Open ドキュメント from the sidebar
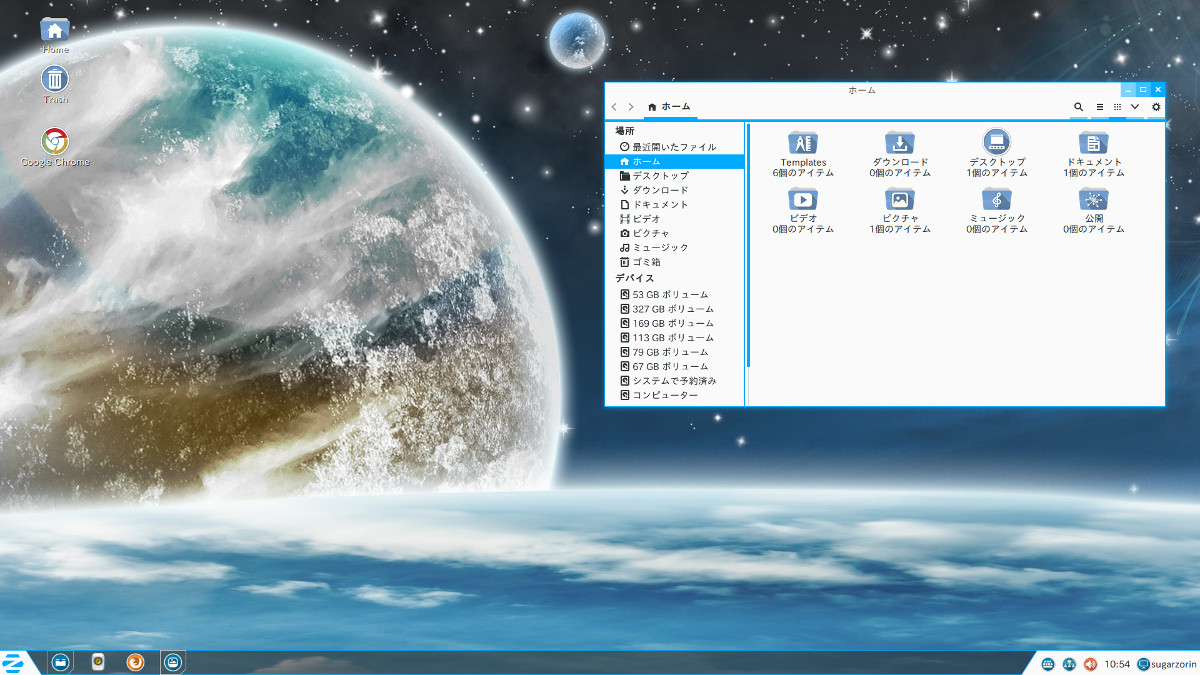 pos(675,204)
